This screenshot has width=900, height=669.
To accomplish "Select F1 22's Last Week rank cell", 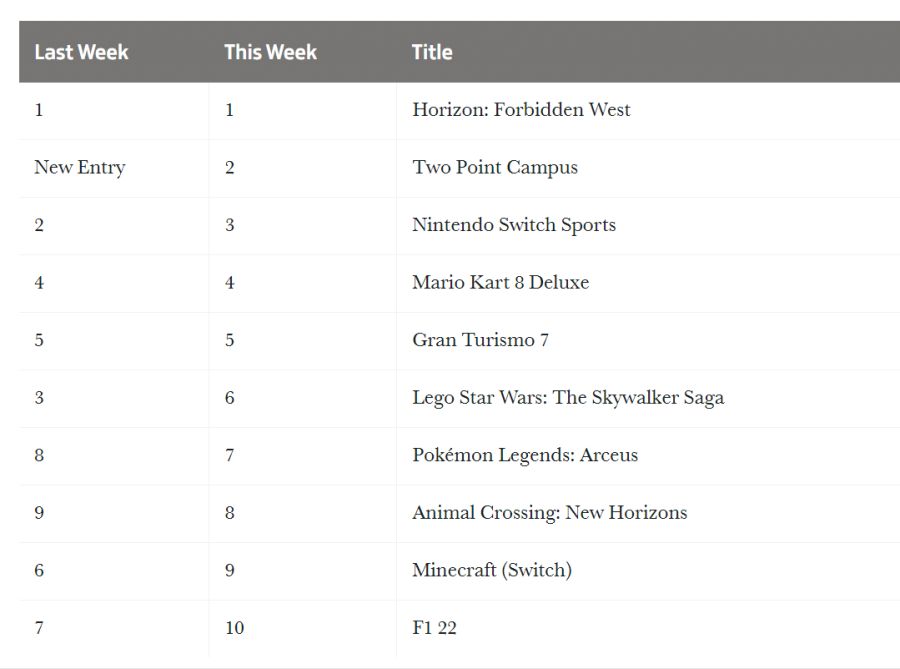I will tap(39, 628).
